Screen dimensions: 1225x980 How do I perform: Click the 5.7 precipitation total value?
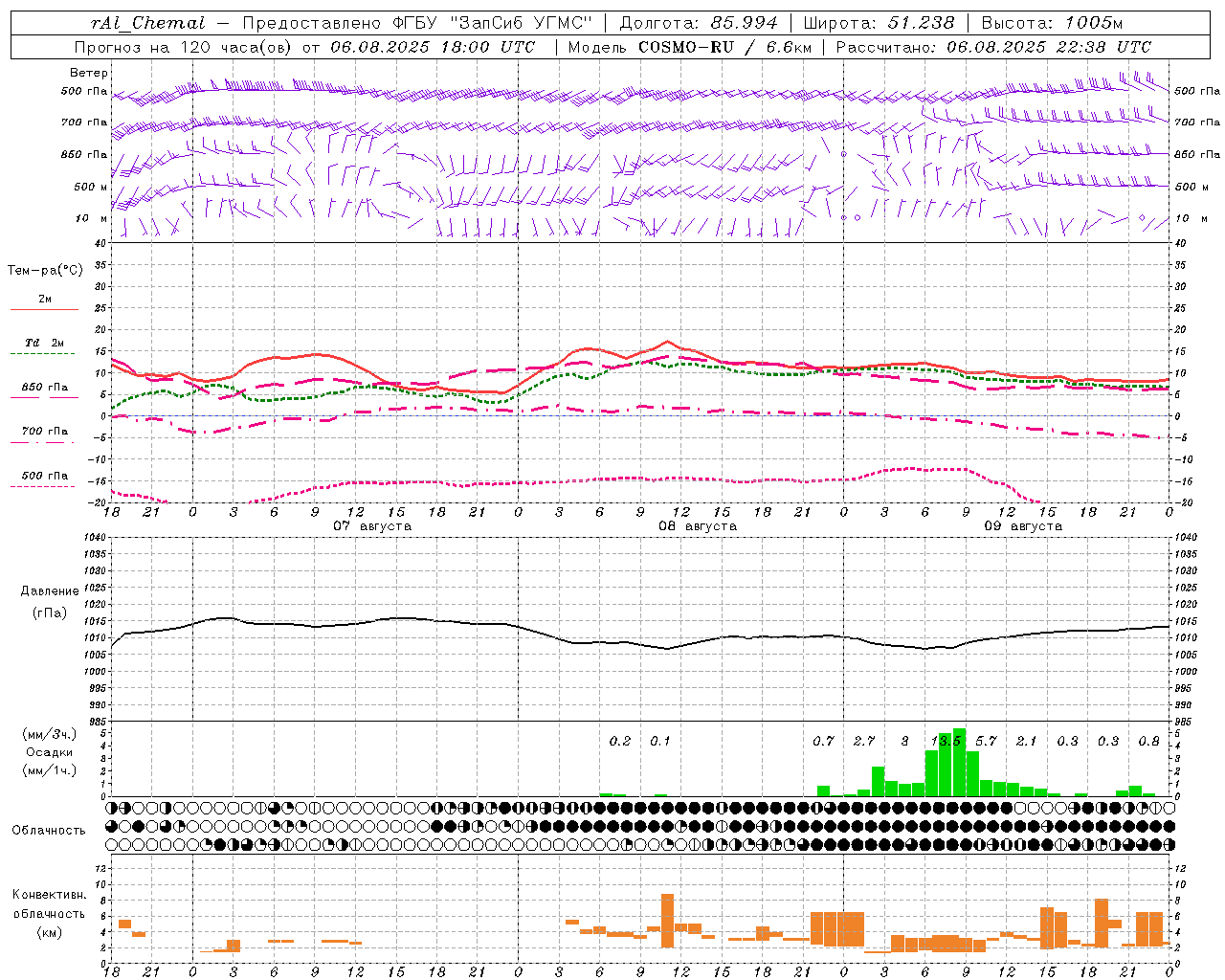coord(986,741)
